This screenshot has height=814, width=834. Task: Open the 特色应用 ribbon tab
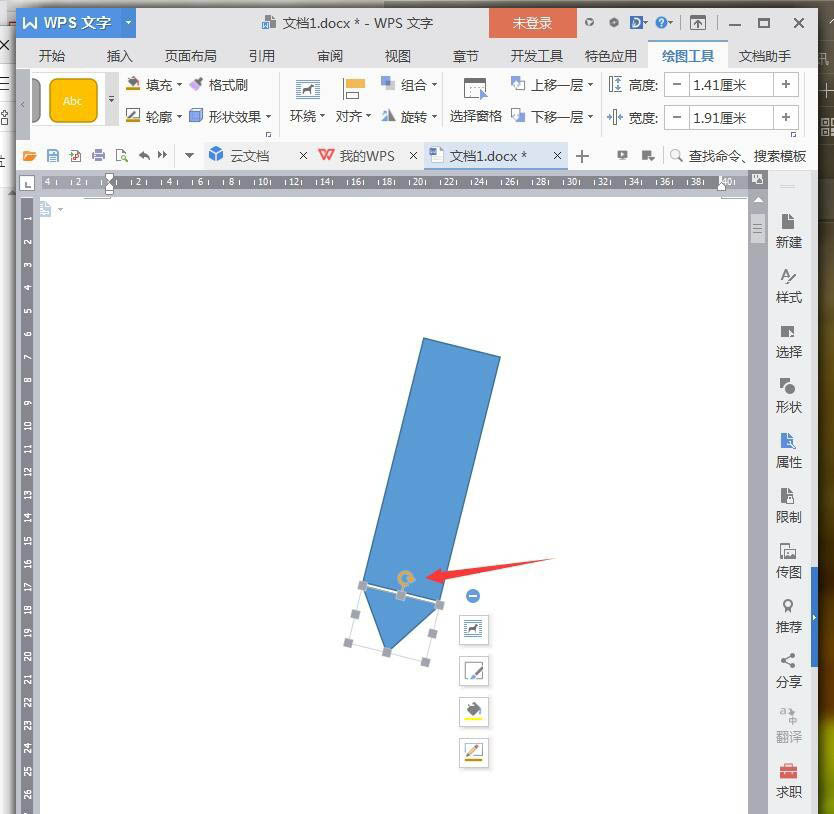point(611,56)
